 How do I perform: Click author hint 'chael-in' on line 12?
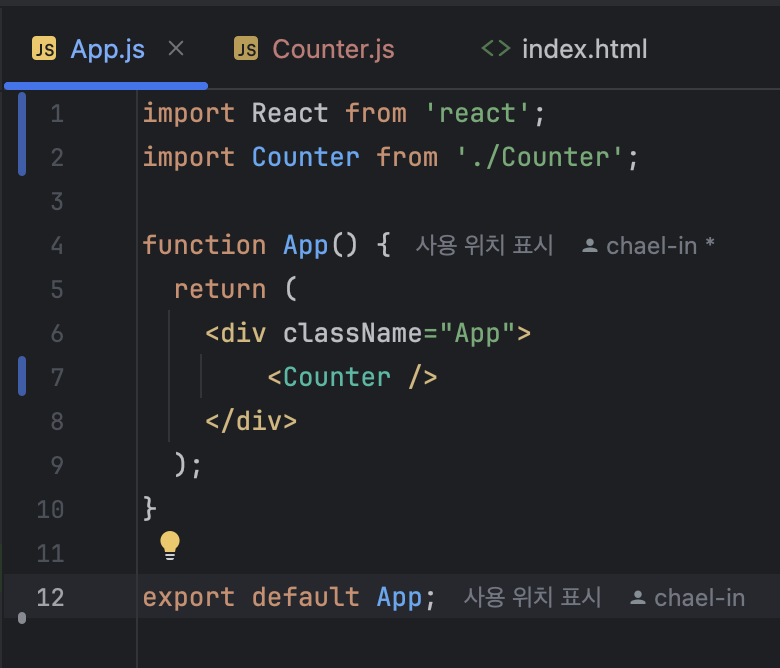[699, 598]
